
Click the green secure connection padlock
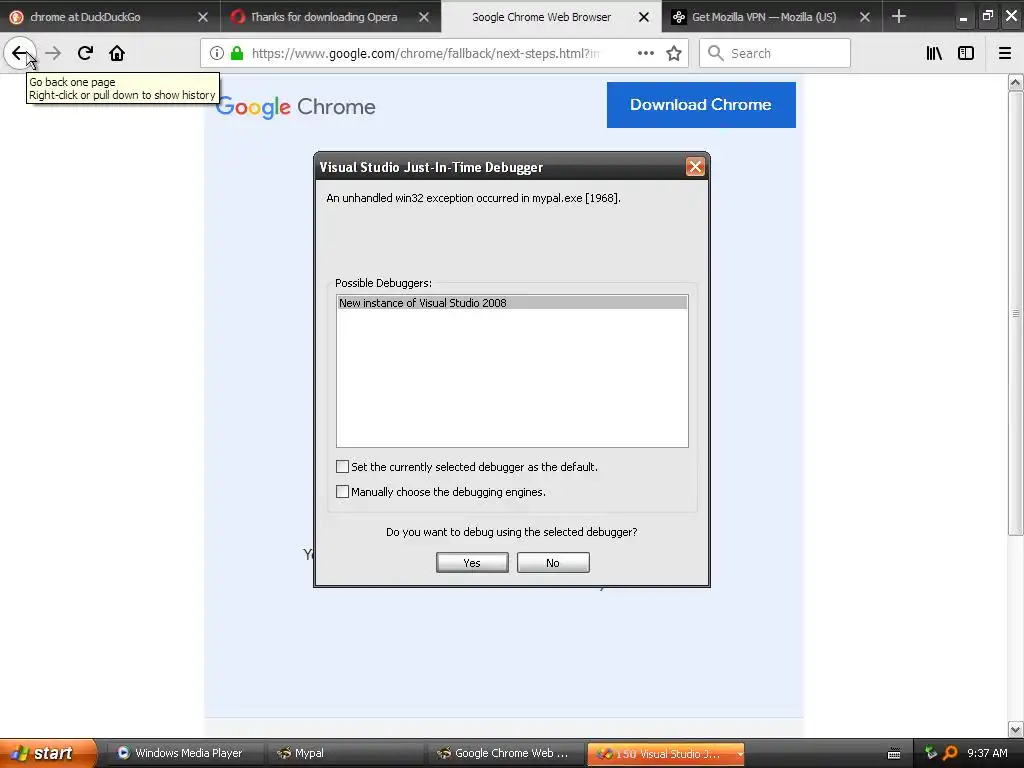click(x=237, y=54)
